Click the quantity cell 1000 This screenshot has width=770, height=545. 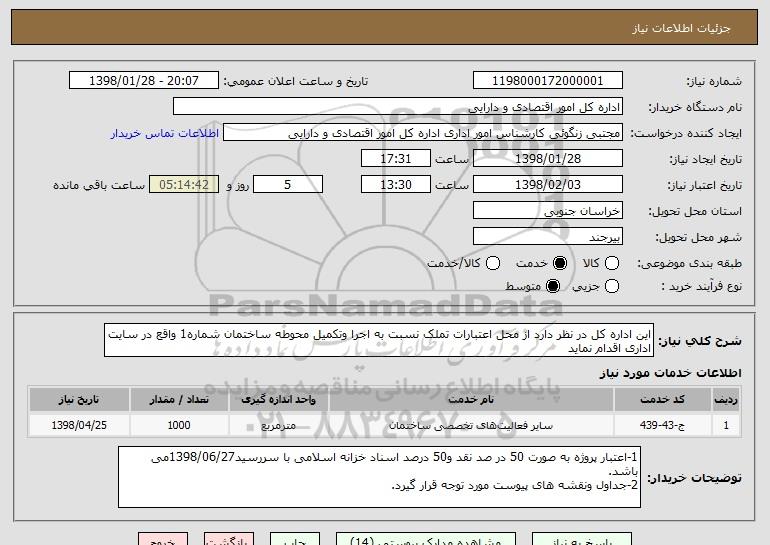[179, 425]
